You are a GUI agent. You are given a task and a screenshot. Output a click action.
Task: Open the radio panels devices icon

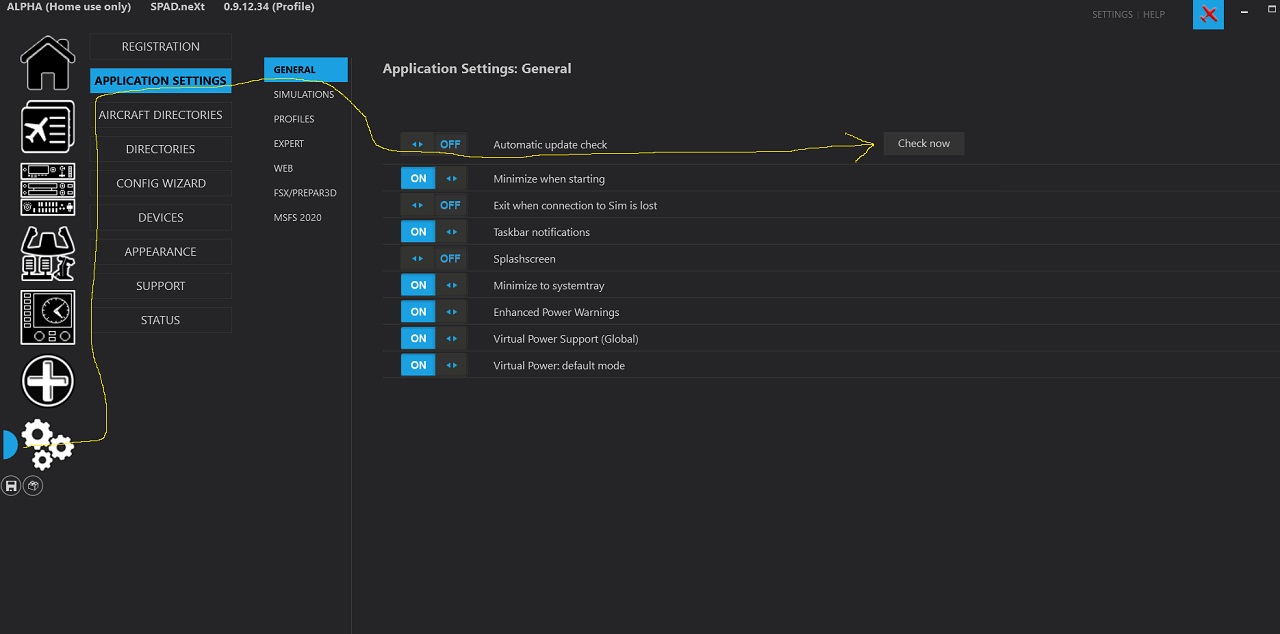point(48,190)
